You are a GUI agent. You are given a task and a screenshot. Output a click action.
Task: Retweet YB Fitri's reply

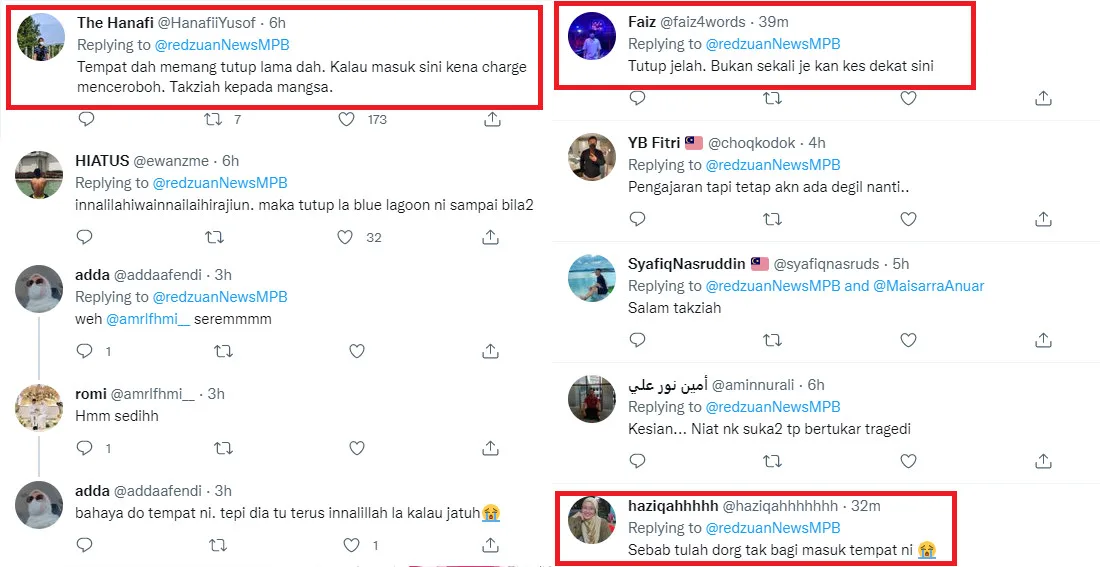click(772, 219)
